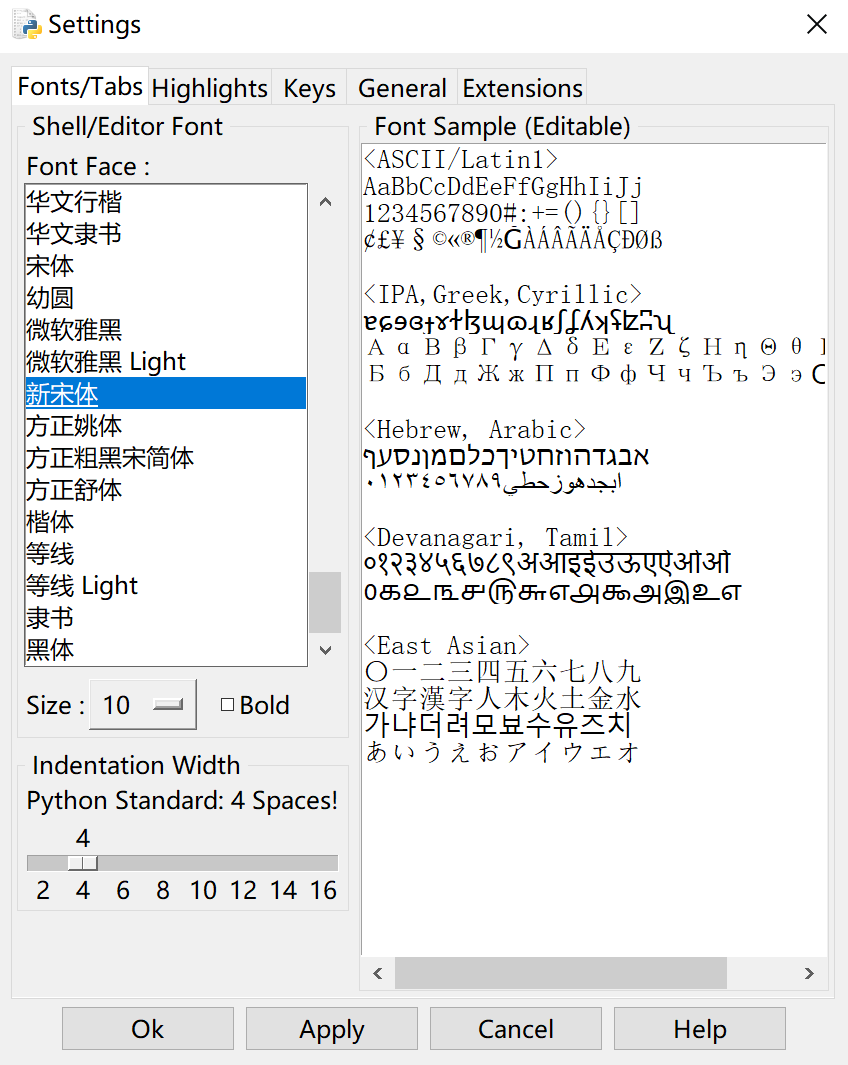Select 等线 font face
This screenshot has height=1065, width=848.
166,554
